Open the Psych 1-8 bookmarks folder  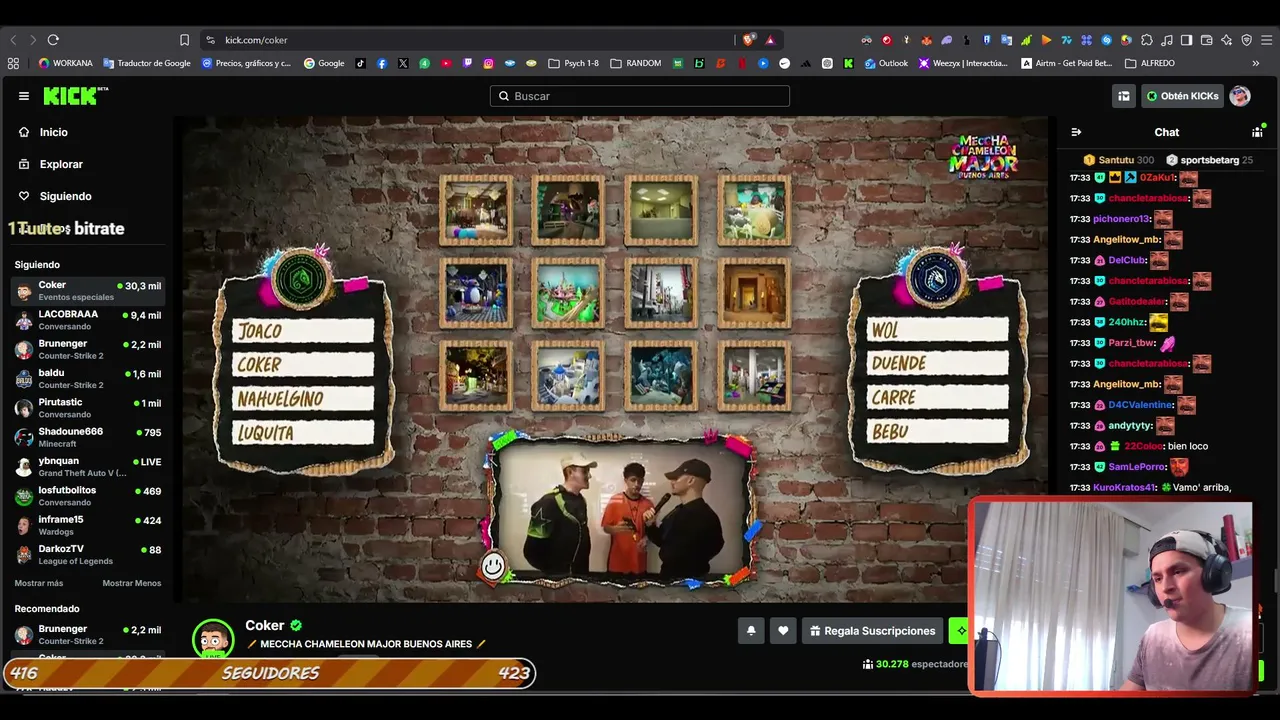pos(573,63)
